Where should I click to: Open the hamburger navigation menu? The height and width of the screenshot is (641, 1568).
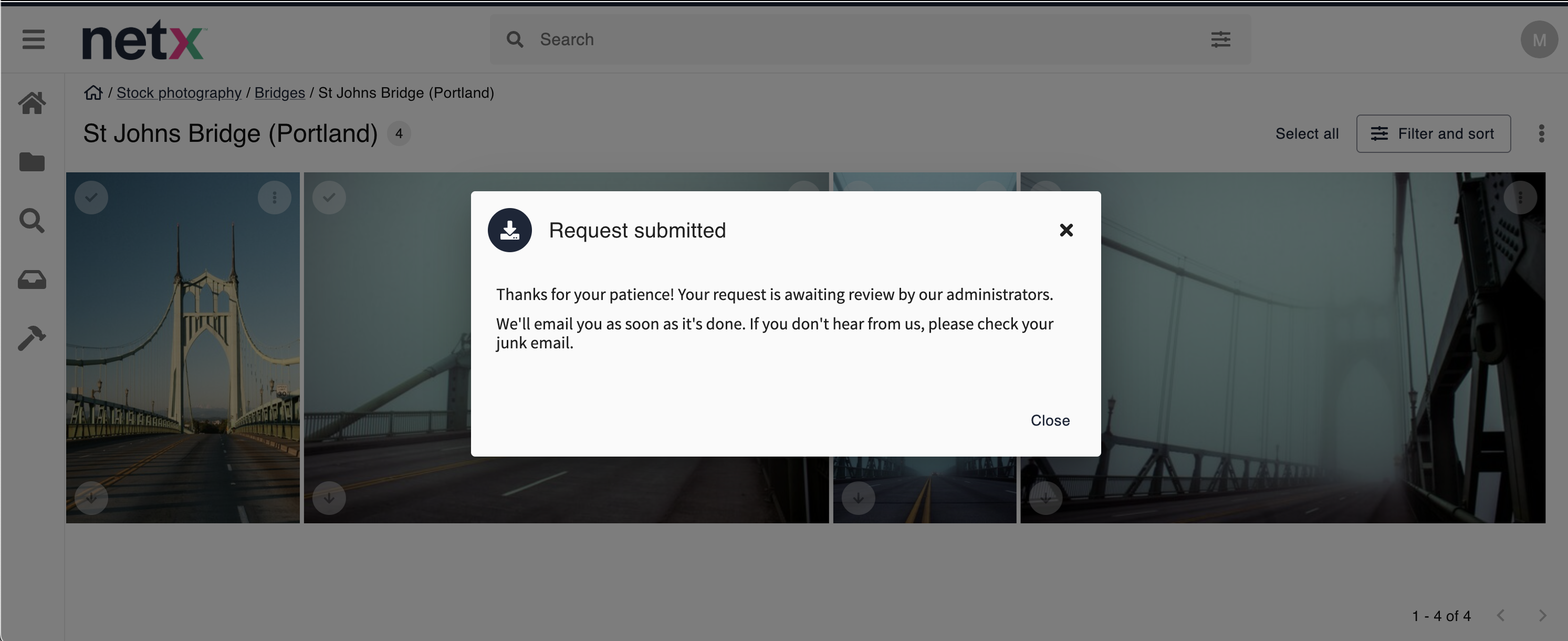[34, 39]
